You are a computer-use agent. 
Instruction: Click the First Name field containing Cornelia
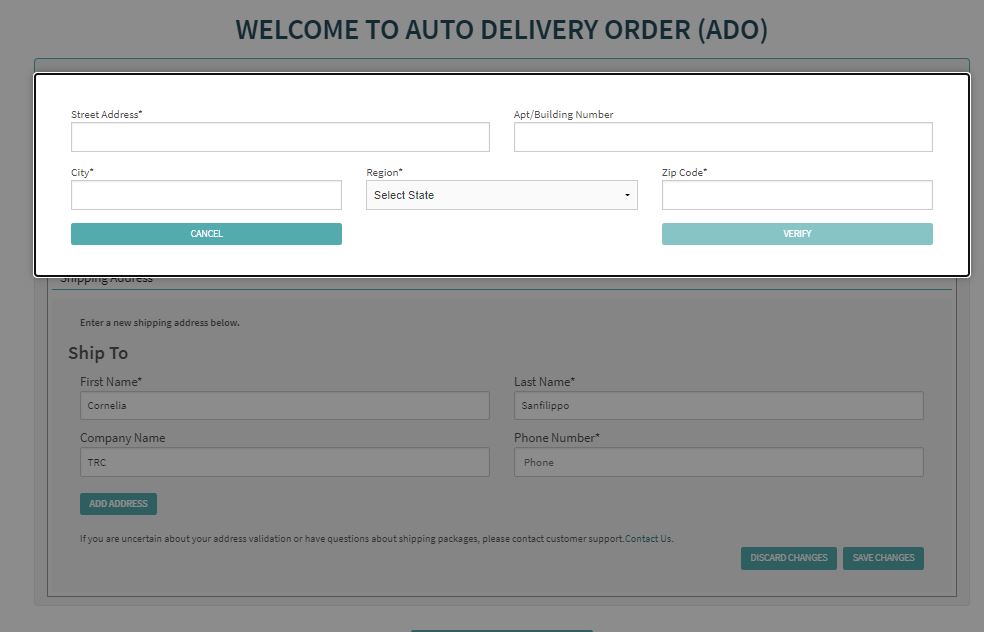[284, 405]
